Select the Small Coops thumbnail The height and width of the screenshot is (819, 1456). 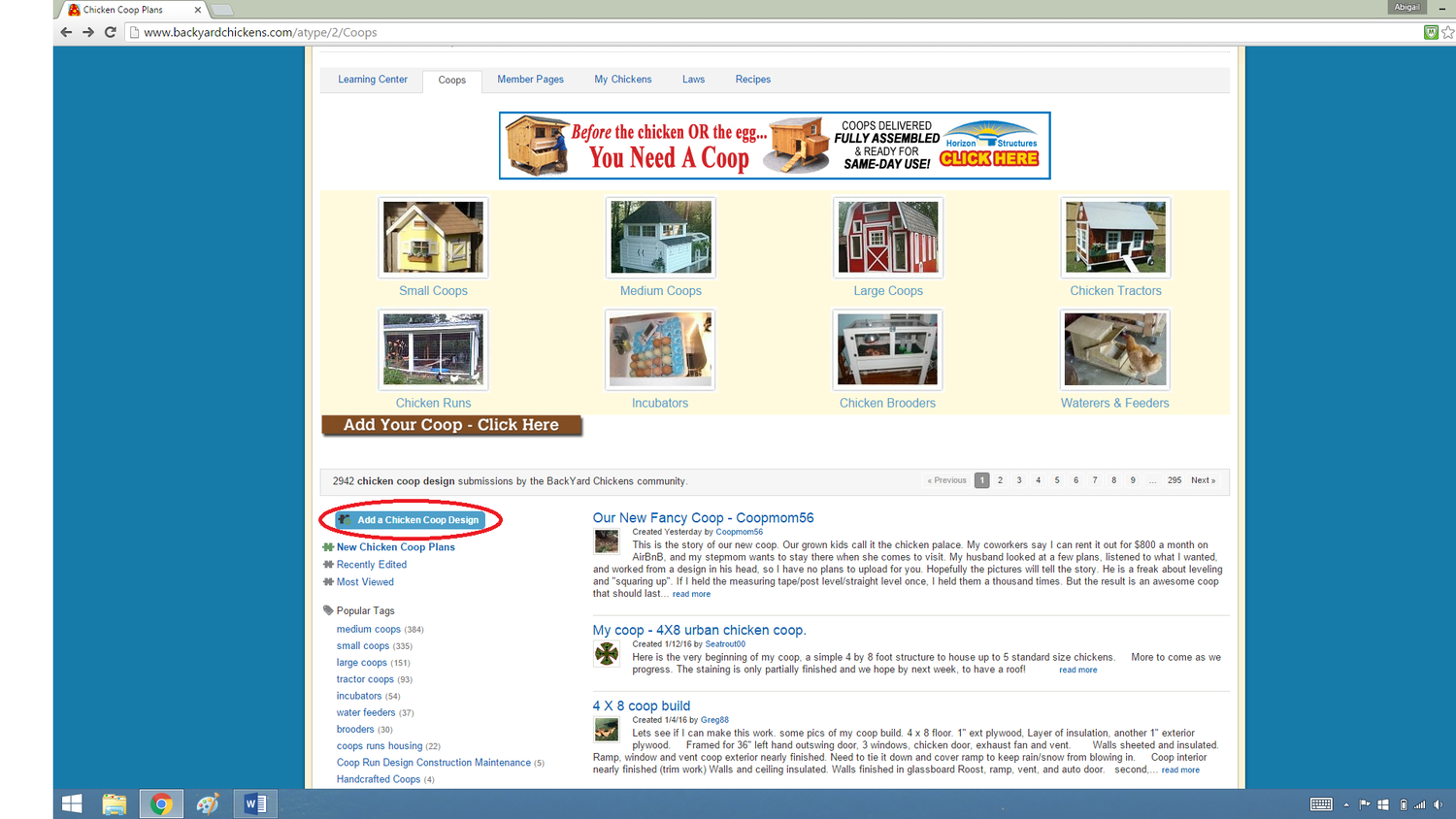433,238
